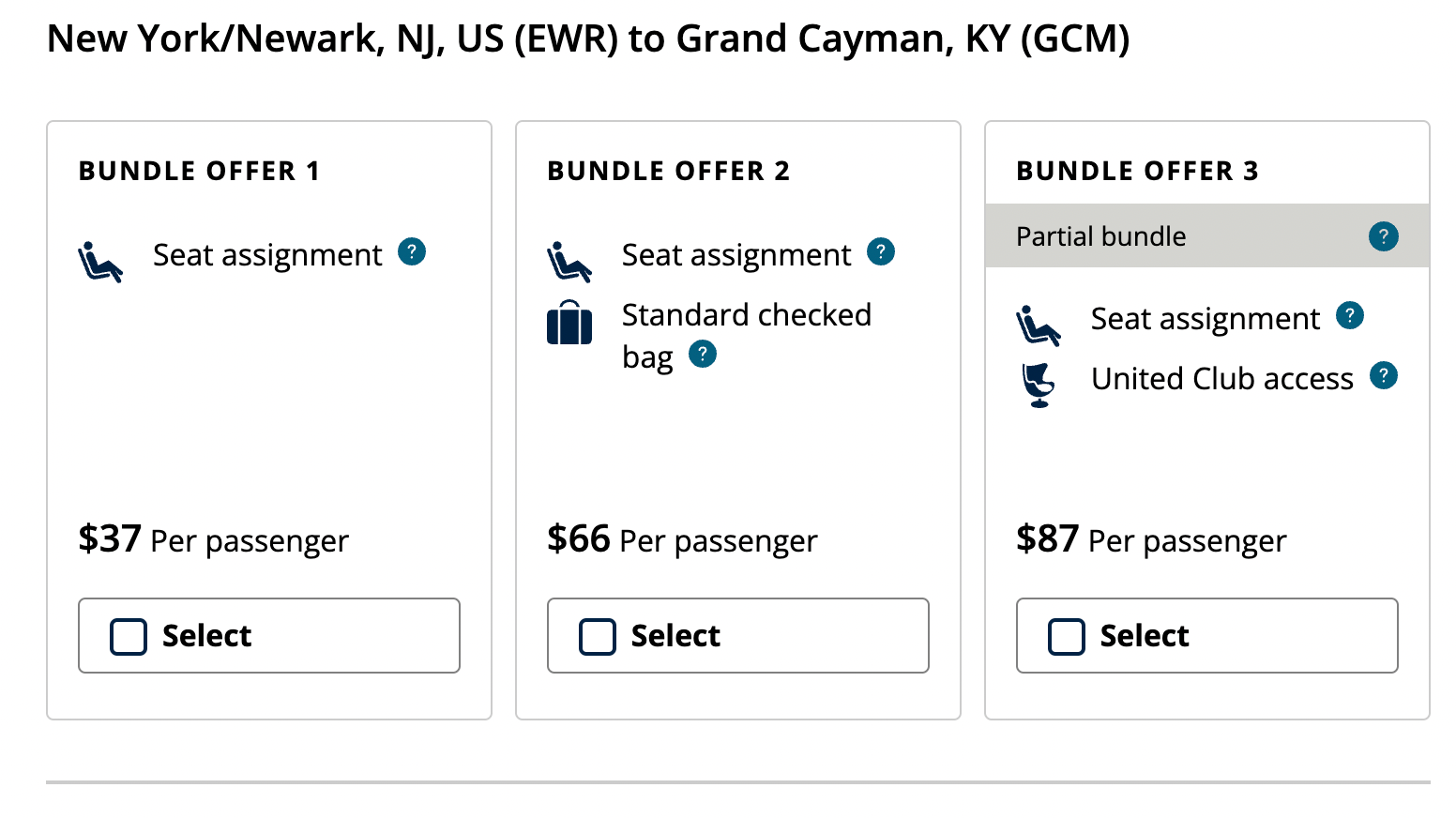Click the Partial bundle banner label
The width and height of the screenshot is (1456, 818).
coord(1100,236)
